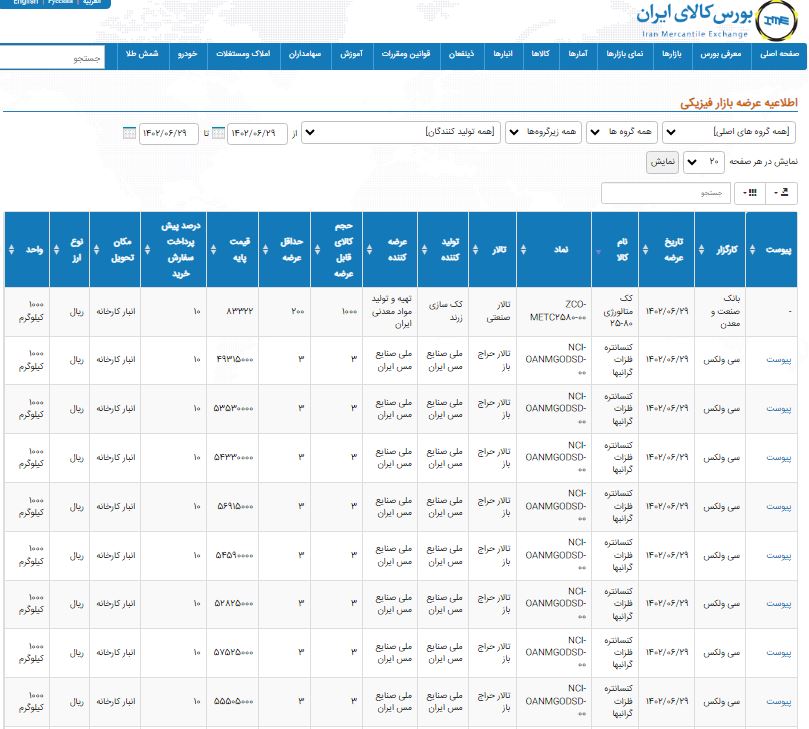
Task: Open پیوست link for the ۴۹۳۱۵۰۰۰ price row
Action: coord(779,360)
